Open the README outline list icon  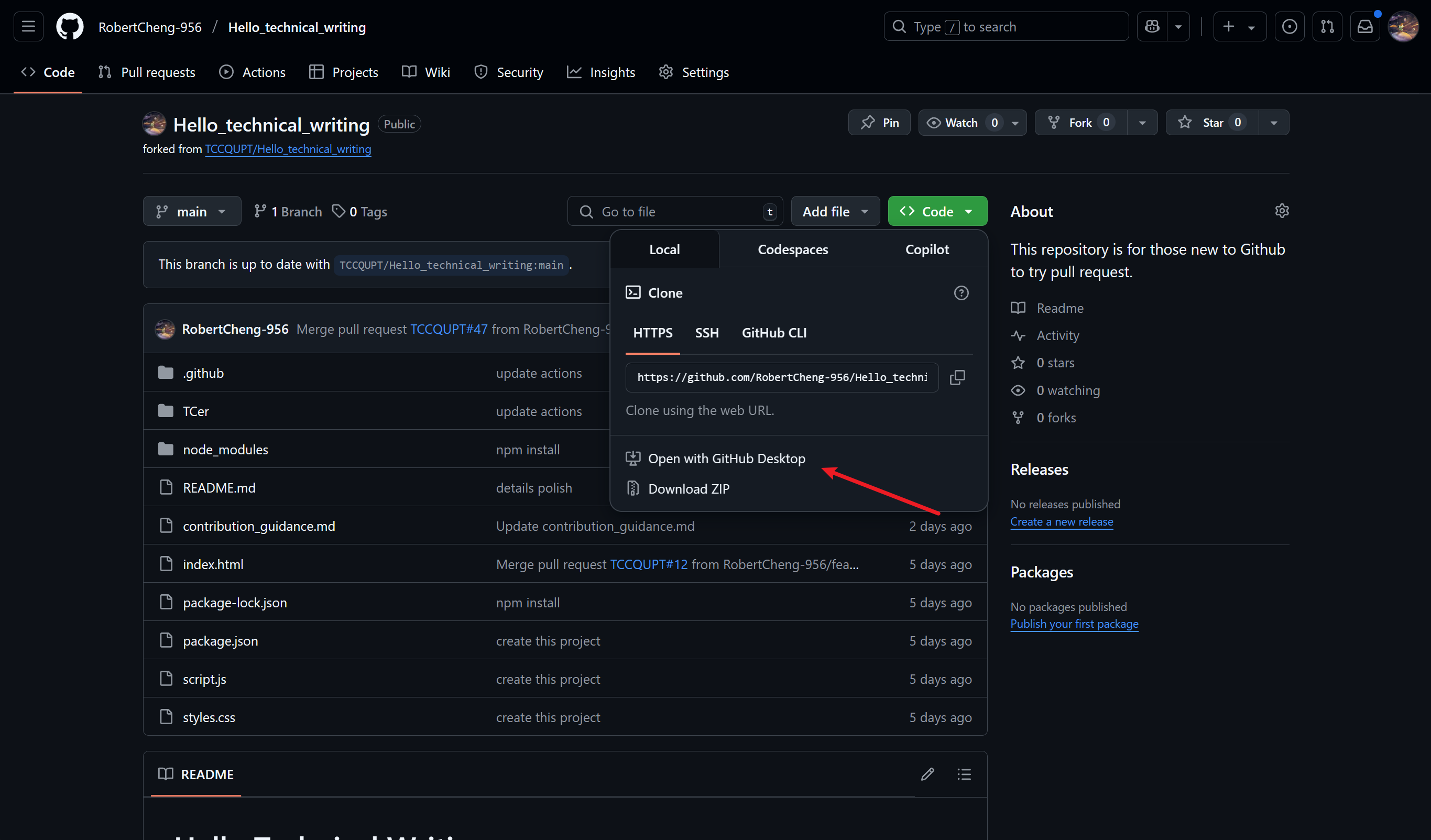point(964,774)
